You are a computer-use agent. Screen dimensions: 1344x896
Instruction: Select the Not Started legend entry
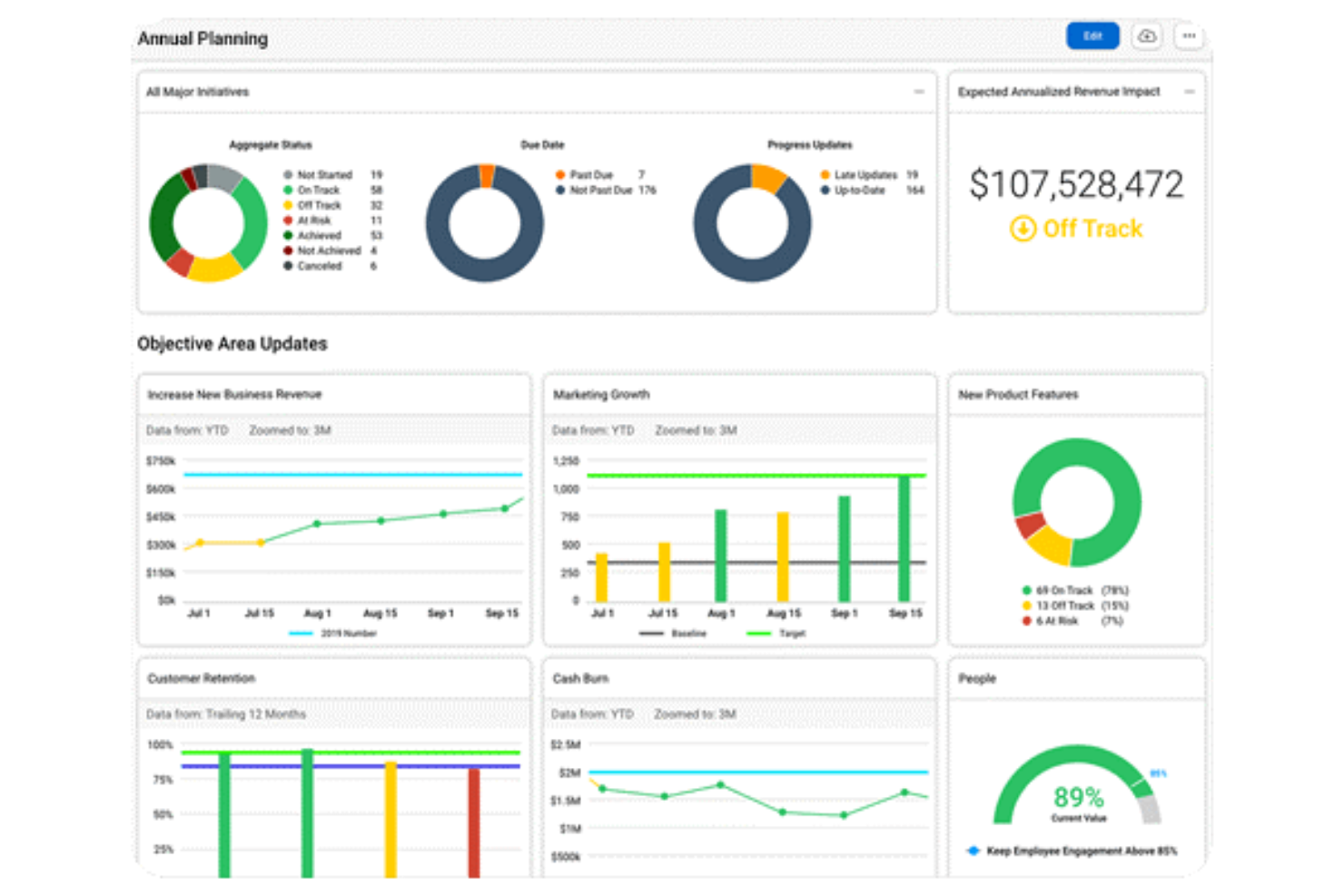point(332,174)
